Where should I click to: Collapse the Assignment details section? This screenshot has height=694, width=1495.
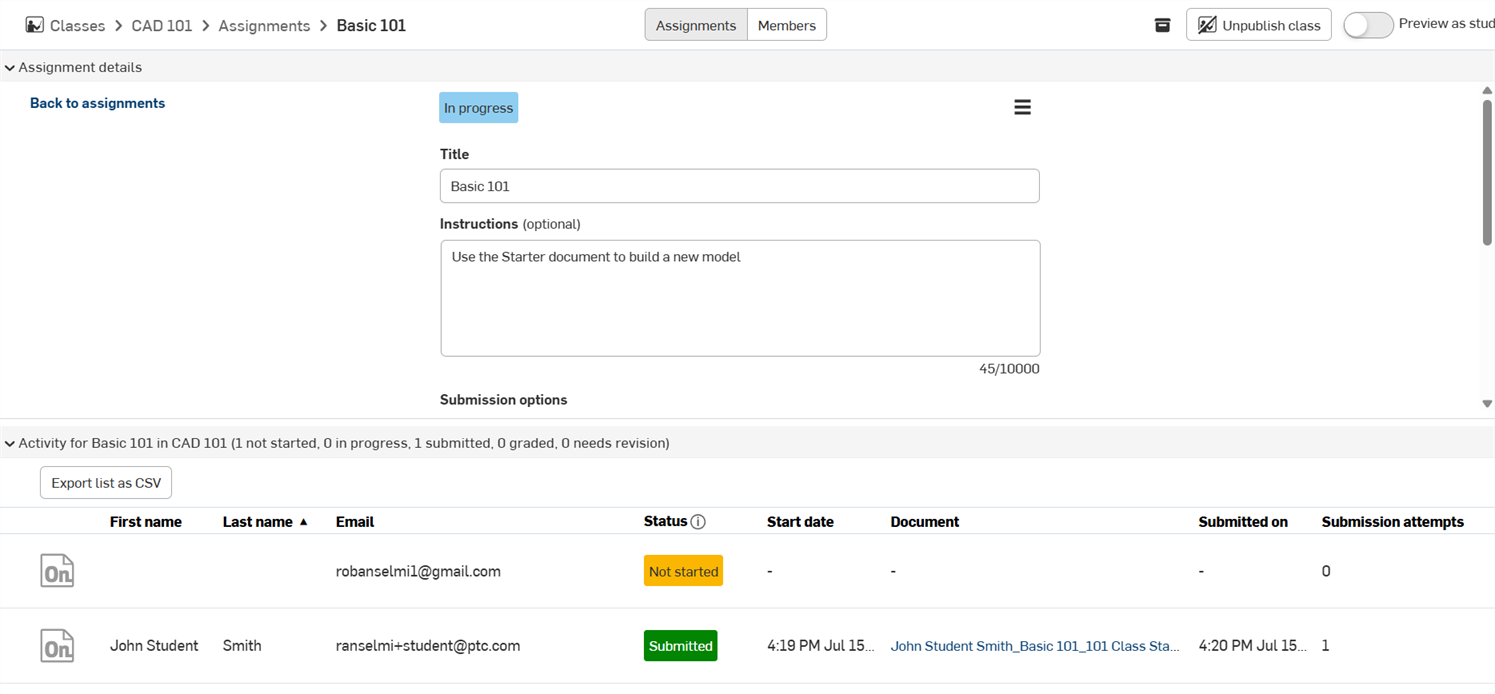pos(9,67)
